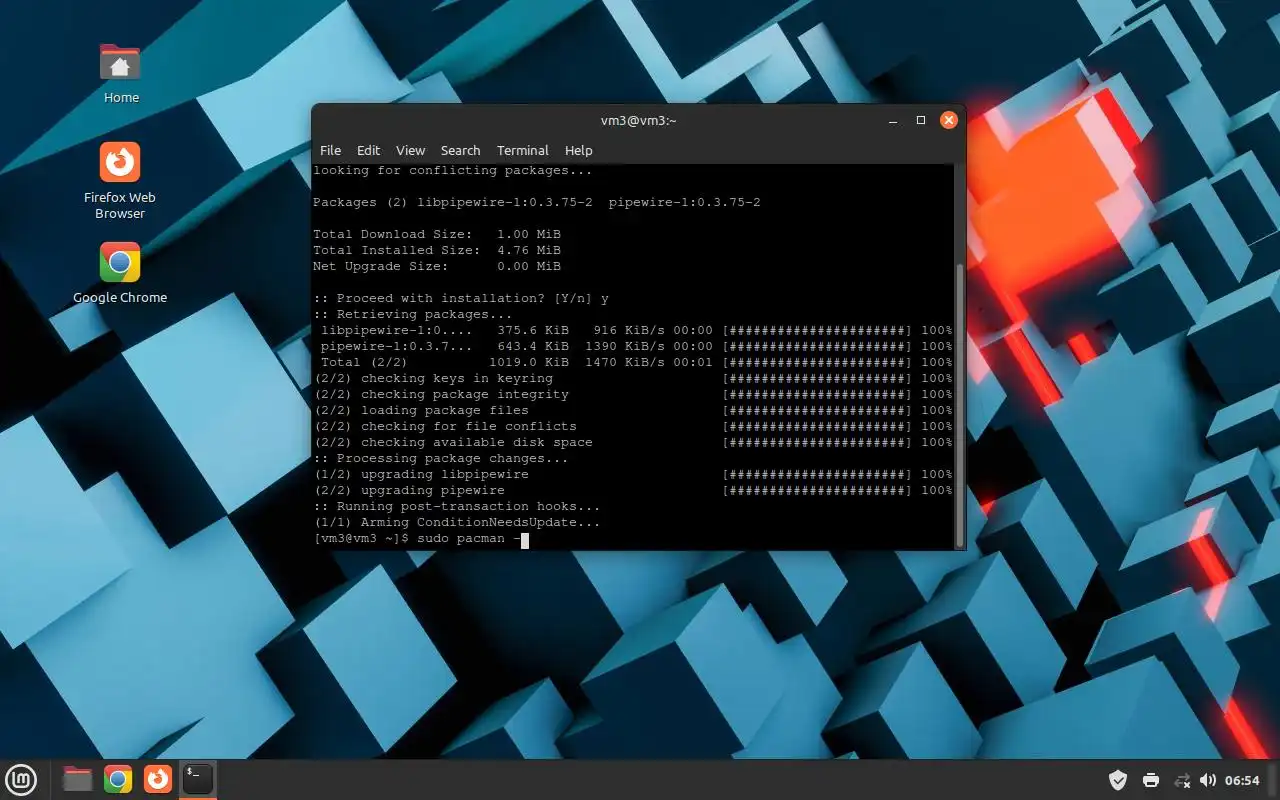
Task: Click the 'Processing package changes...' line
Action: [x=441, y=459]
